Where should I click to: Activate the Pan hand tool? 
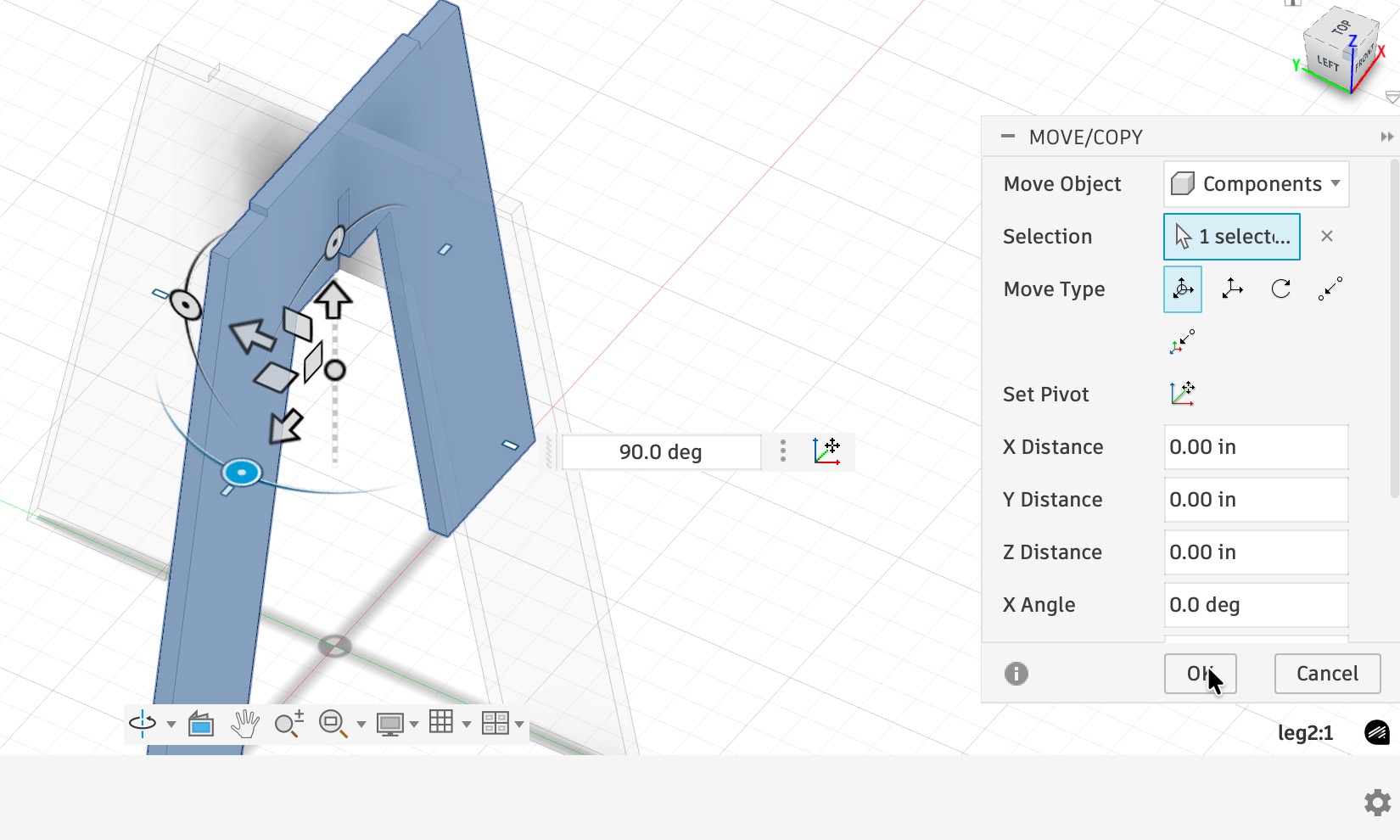pyautogui.click(x=245, y=724)
